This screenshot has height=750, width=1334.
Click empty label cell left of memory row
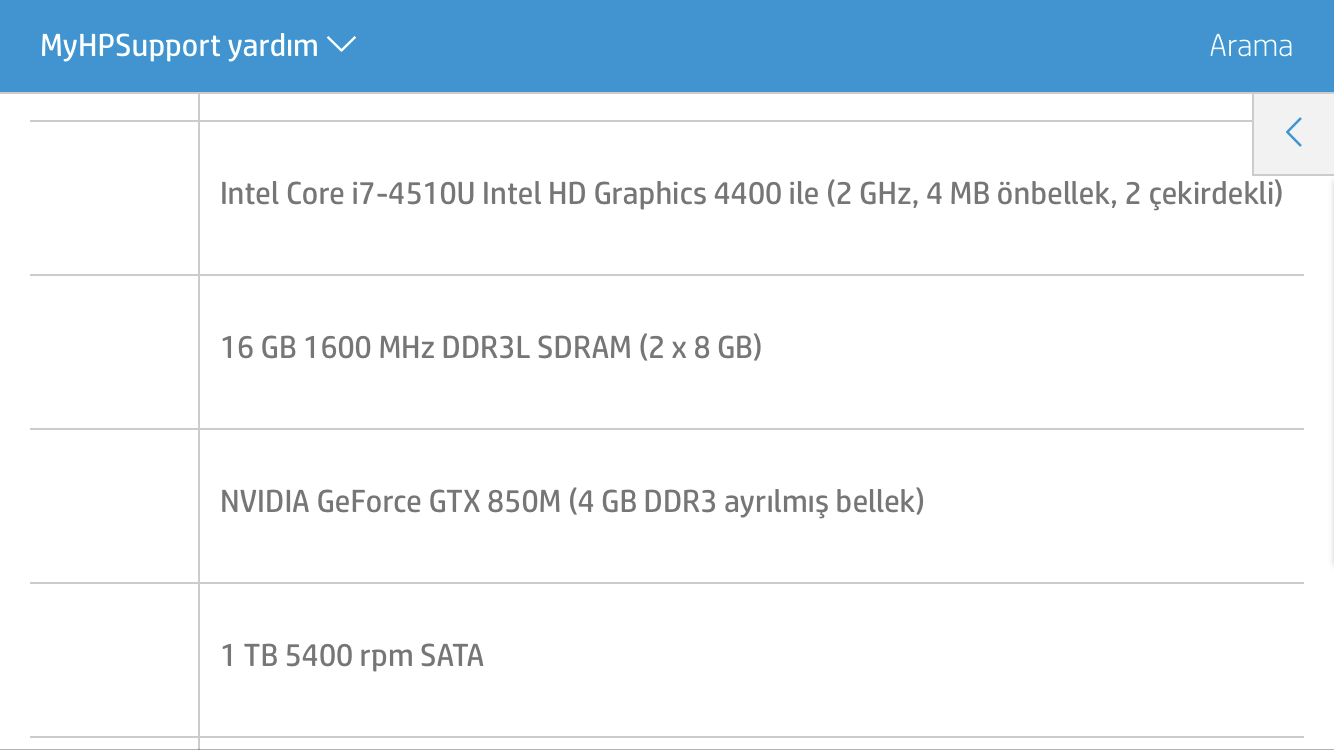point(114,352)
